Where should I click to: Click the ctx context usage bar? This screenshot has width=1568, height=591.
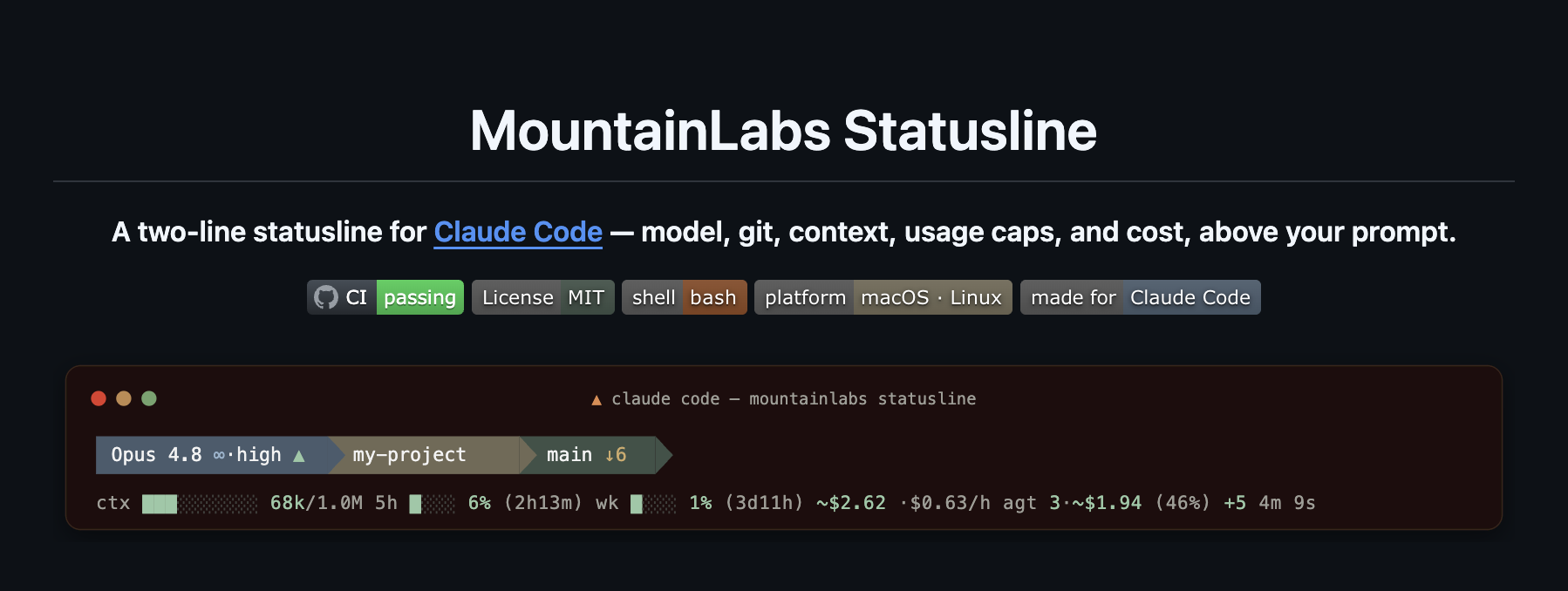point(200,504)
